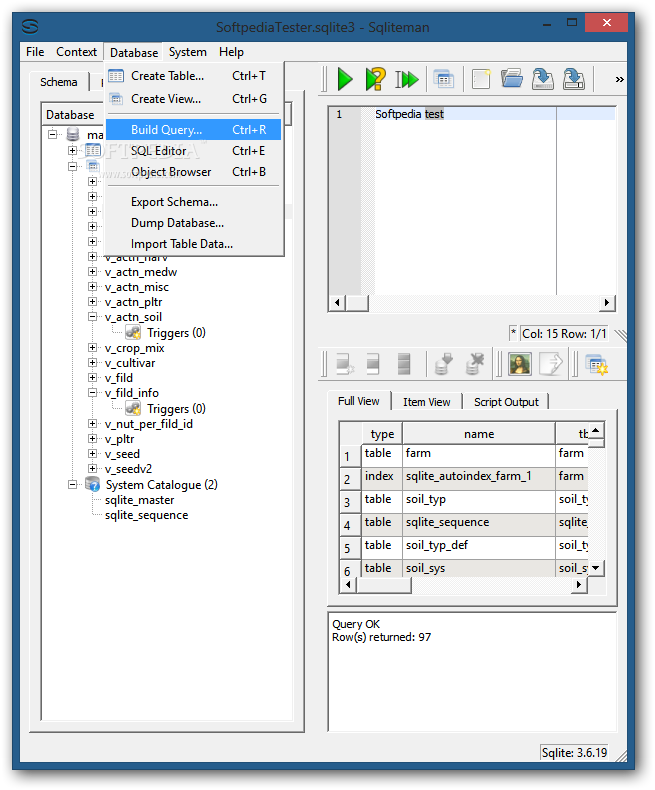Viewport: 655px width, 790px height.
Task: Select sqlite_master in the tree
Action: (x=140, y=500)
